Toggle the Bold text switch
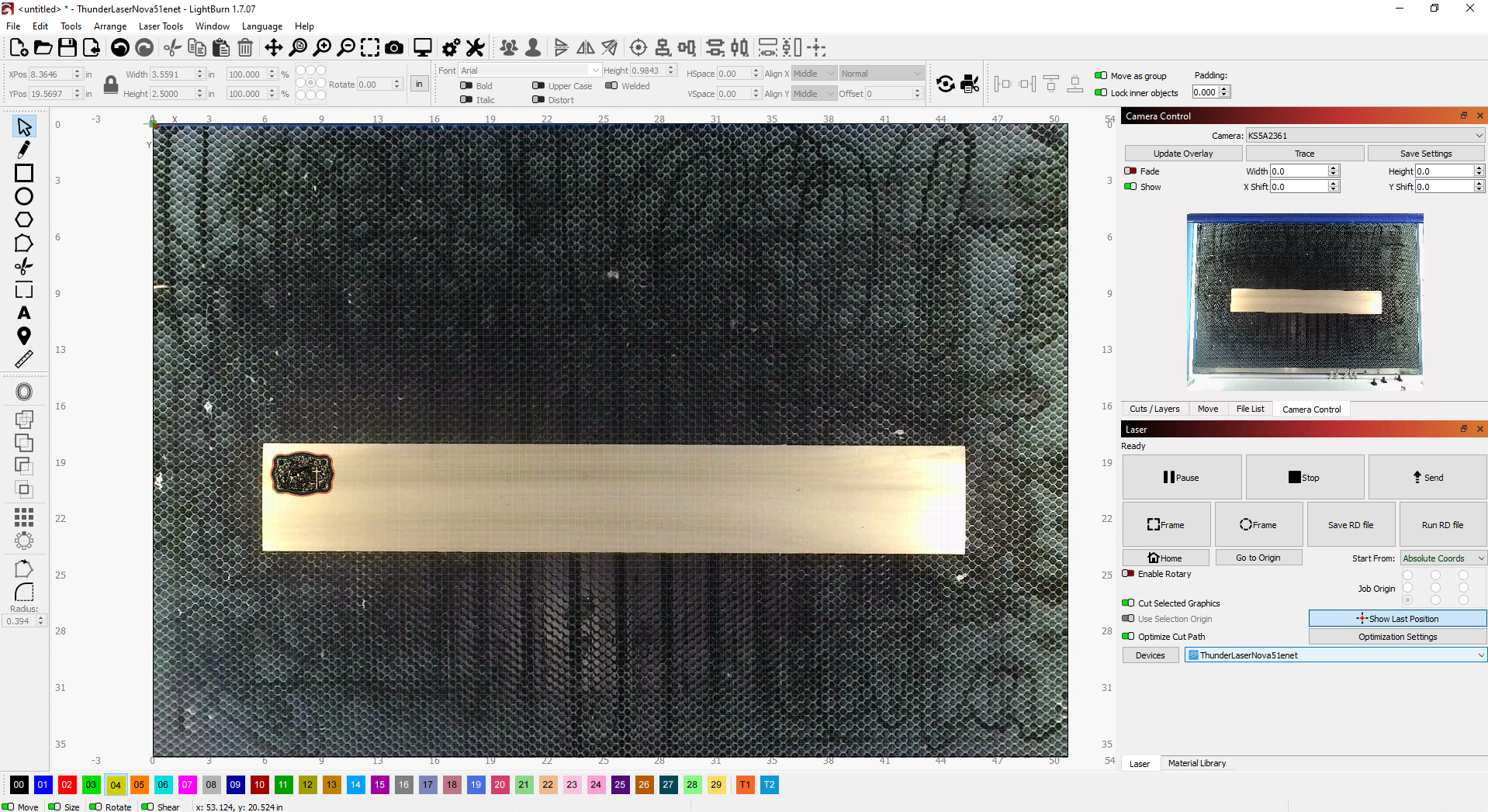The height and width of the screenshot is (812, 1488). (466, 86)
